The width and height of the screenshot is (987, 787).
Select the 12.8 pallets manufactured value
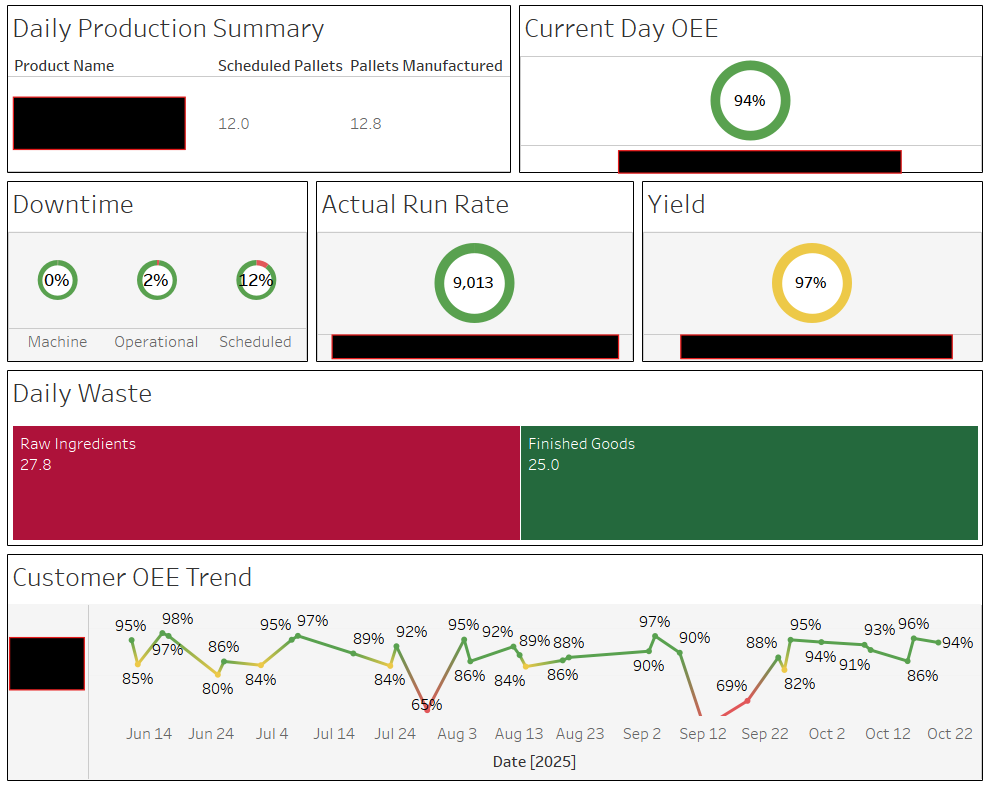365,124
